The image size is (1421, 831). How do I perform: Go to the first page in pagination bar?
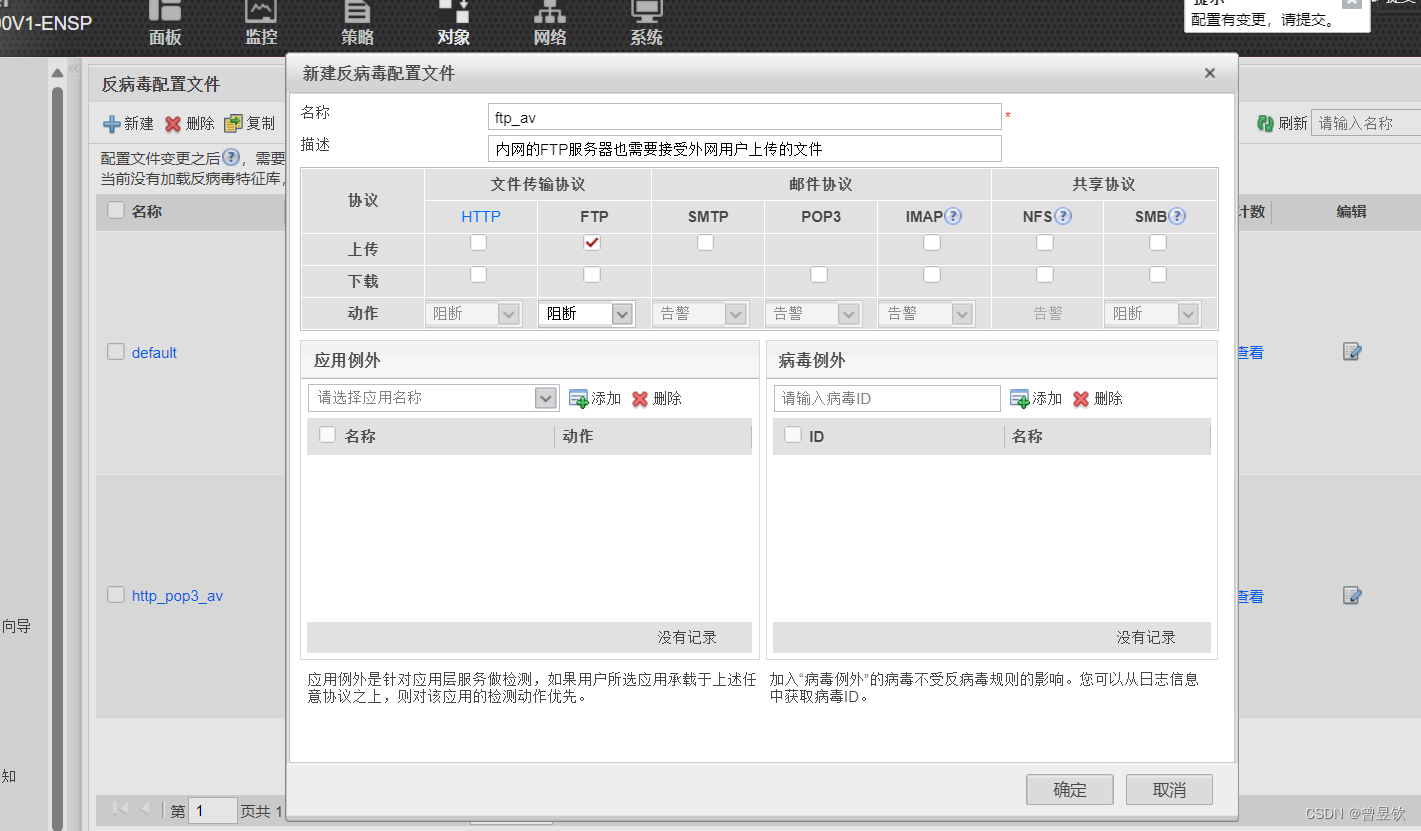click(x=121, y=808)
